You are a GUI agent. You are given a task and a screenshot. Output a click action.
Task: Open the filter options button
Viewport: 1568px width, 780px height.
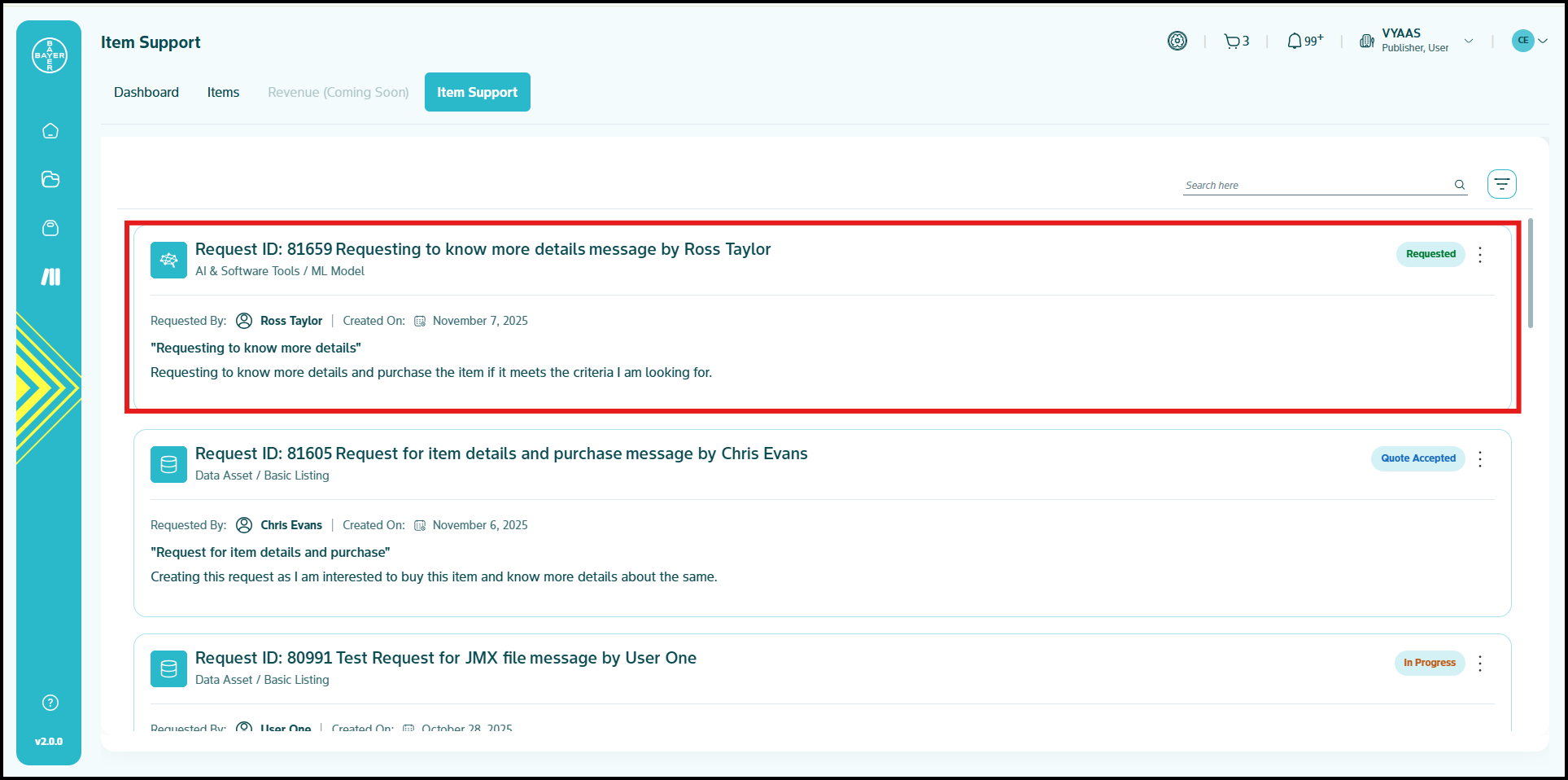[x=1501, y=184]
